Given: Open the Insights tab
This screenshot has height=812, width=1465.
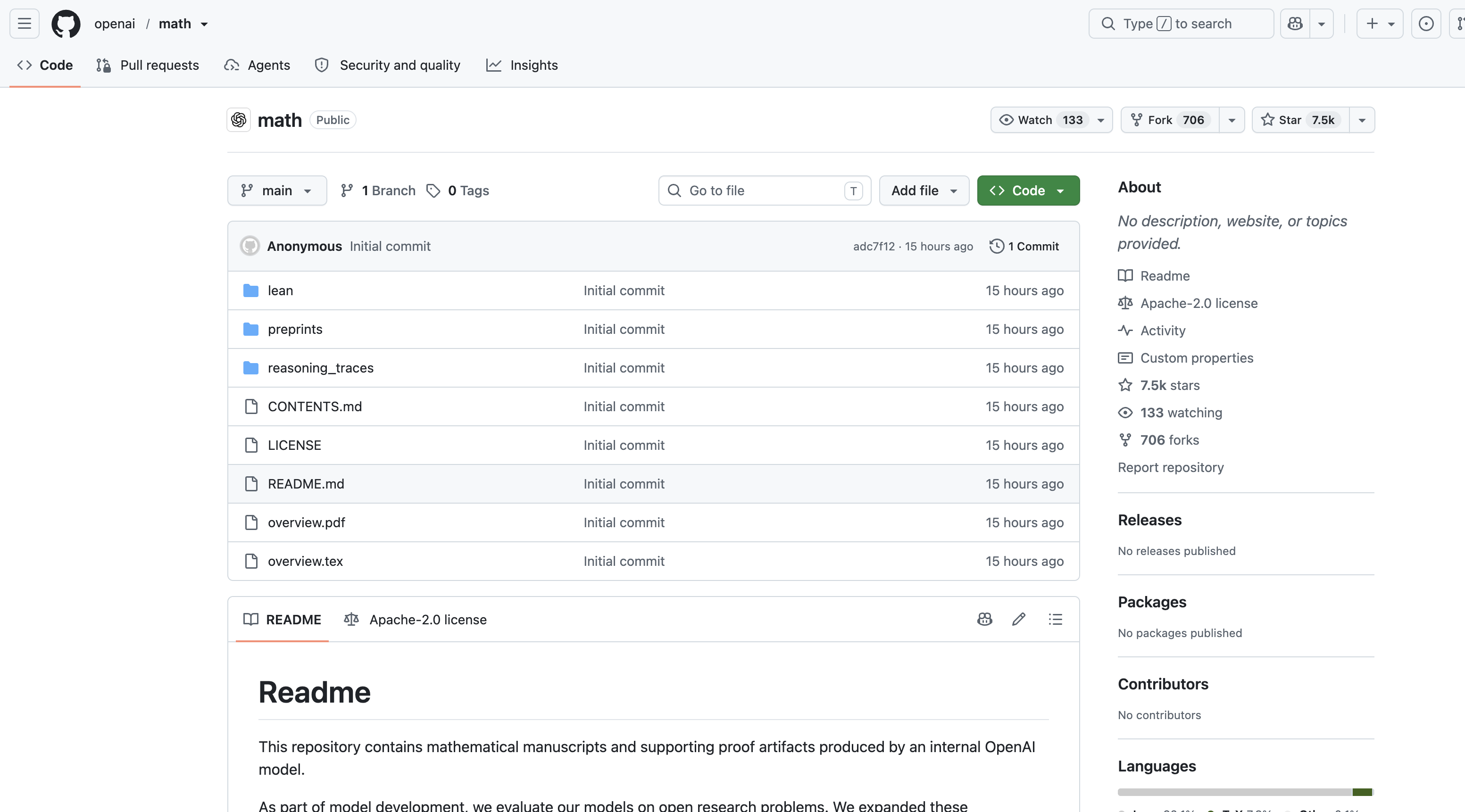Looking at the screenshot, I should 522,66.
